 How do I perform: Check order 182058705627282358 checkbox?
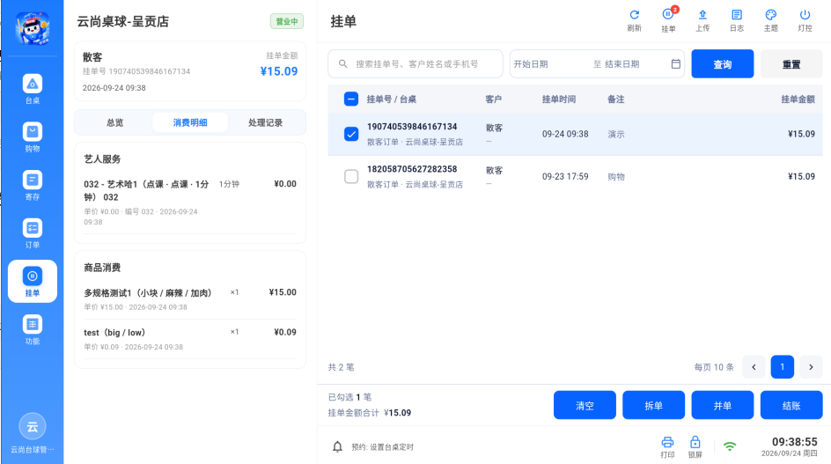[x=351, y=176]
